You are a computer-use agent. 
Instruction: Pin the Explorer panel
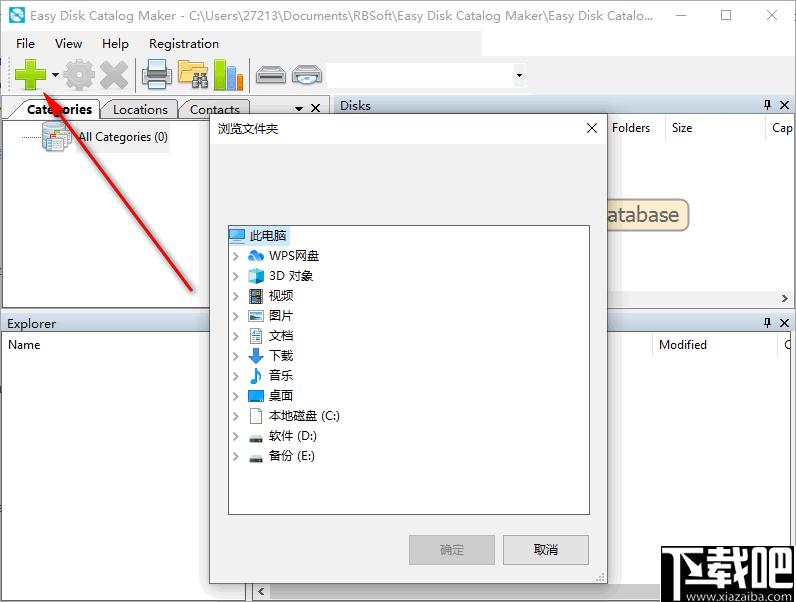click(x=767, y=323)
